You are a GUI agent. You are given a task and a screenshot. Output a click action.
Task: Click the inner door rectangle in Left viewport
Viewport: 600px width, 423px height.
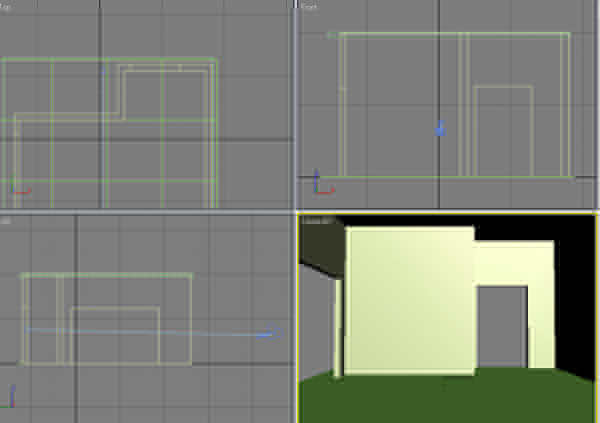tap(115, 308)
